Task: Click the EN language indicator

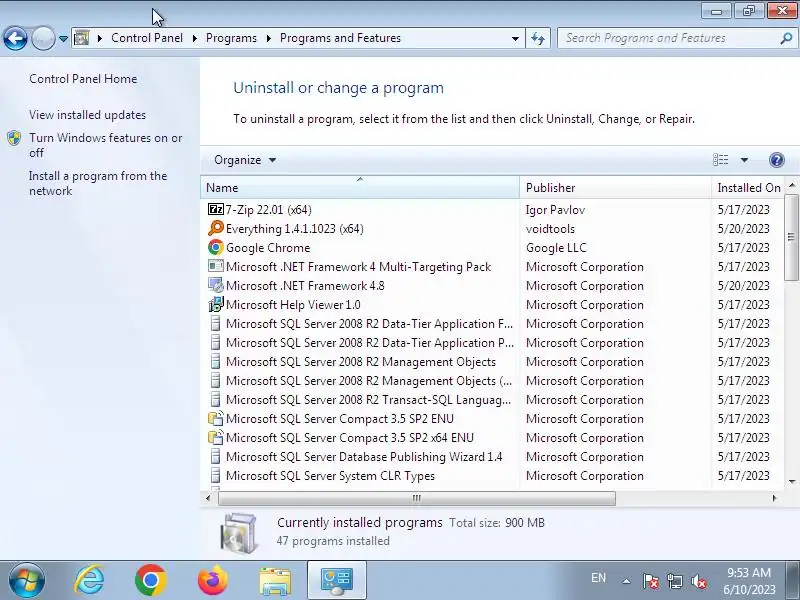Action: 598,578
